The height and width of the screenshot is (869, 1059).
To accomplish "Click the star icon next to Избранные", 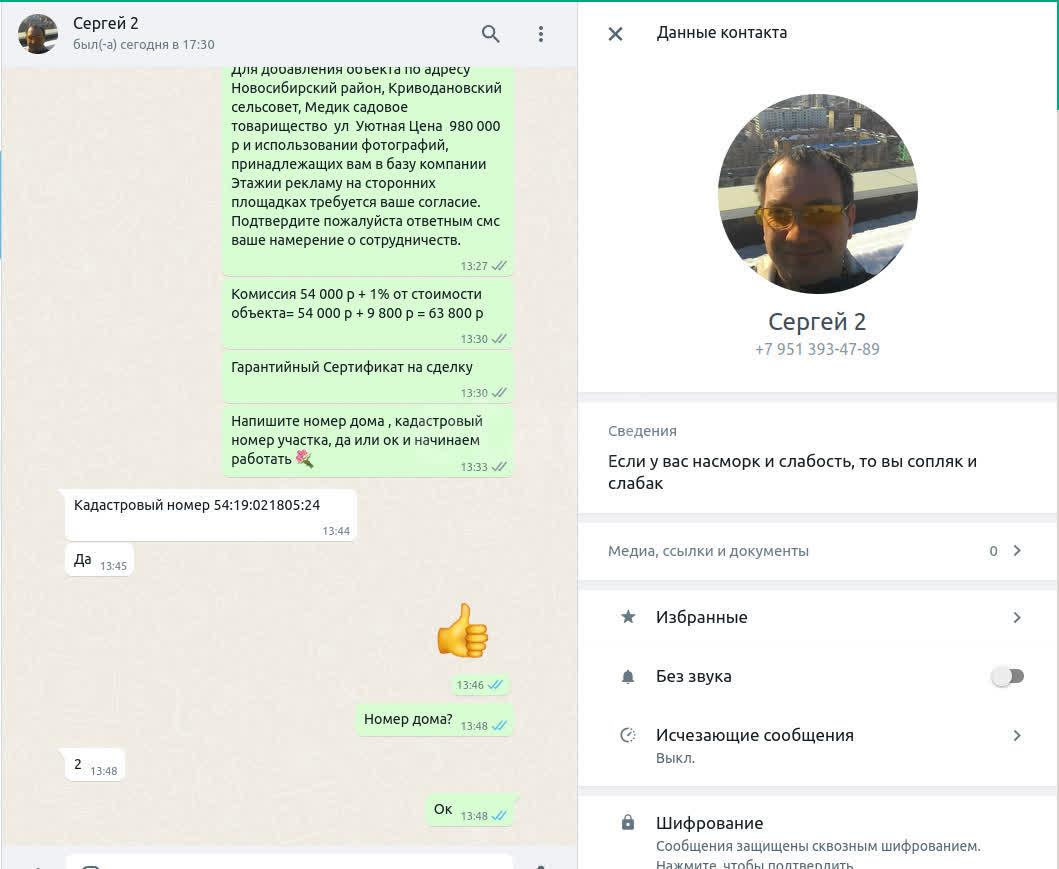I will pos(628,616).
